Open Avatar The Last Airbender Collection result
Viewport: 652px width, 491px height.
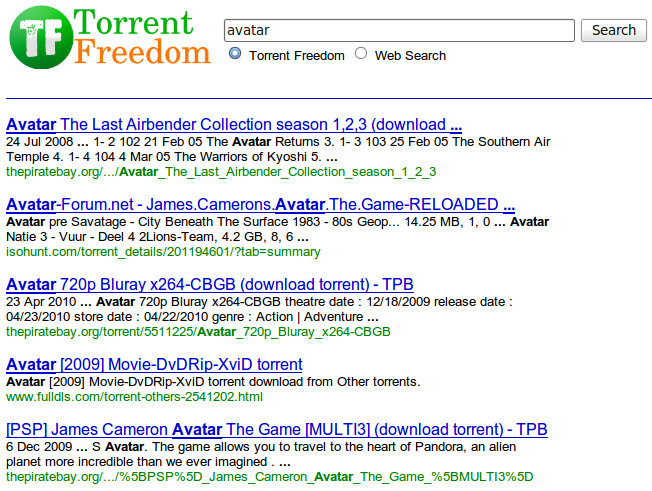coord(234,125)
